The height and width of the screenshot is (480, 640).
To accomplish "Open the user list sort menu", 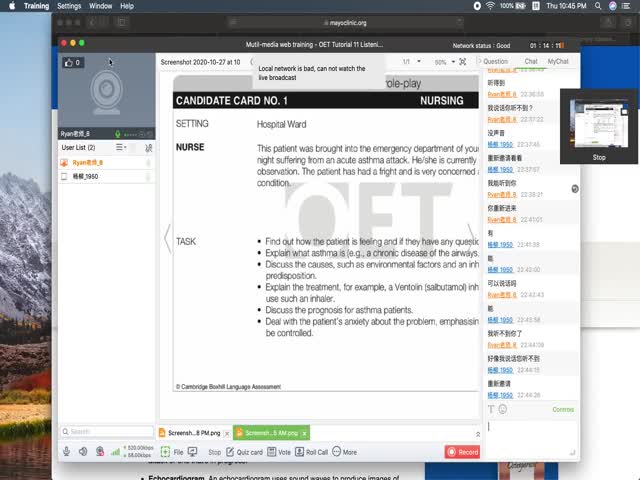I will pos(121,147).
